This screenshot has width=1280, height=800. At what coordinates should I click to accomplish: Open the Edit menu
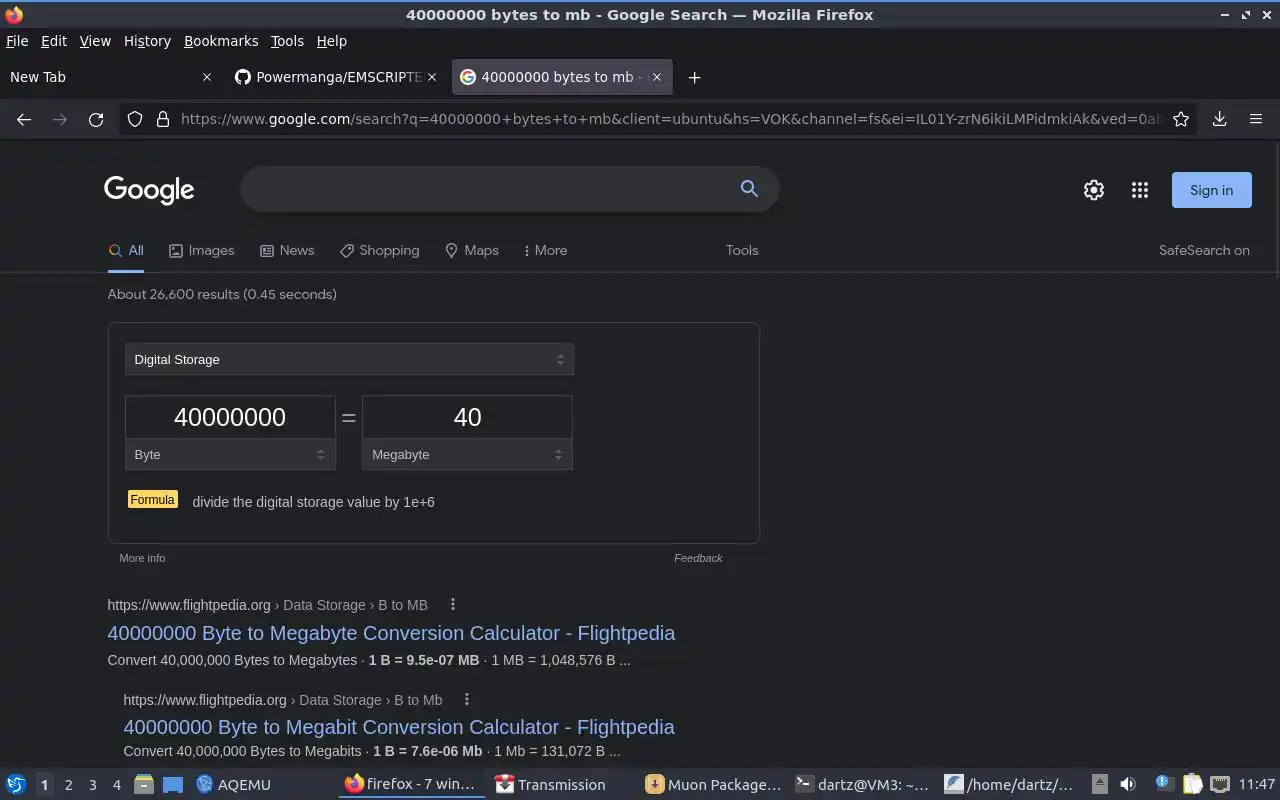54,41
